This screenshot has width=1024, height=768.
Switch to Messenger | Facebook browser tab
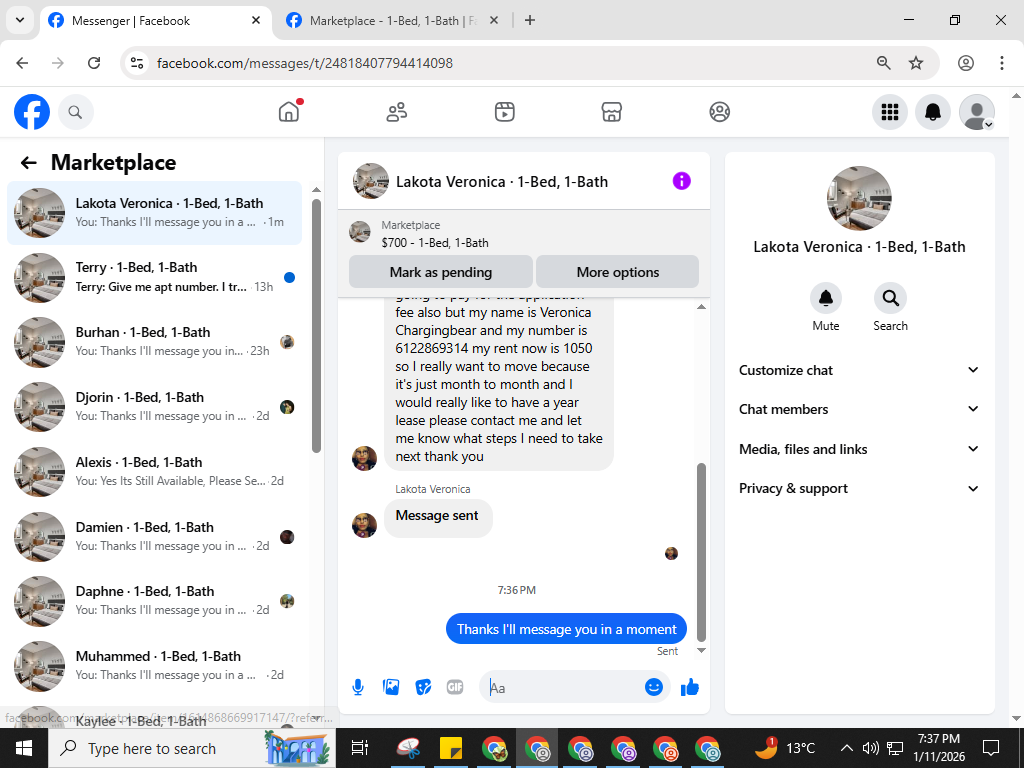(153, 21)
